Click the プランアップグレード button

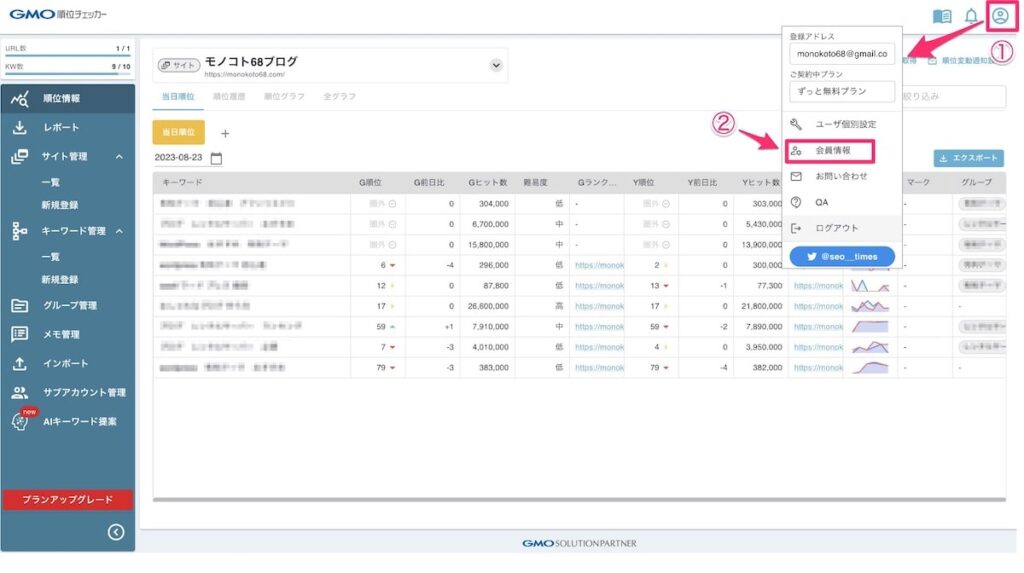[67, 500]
